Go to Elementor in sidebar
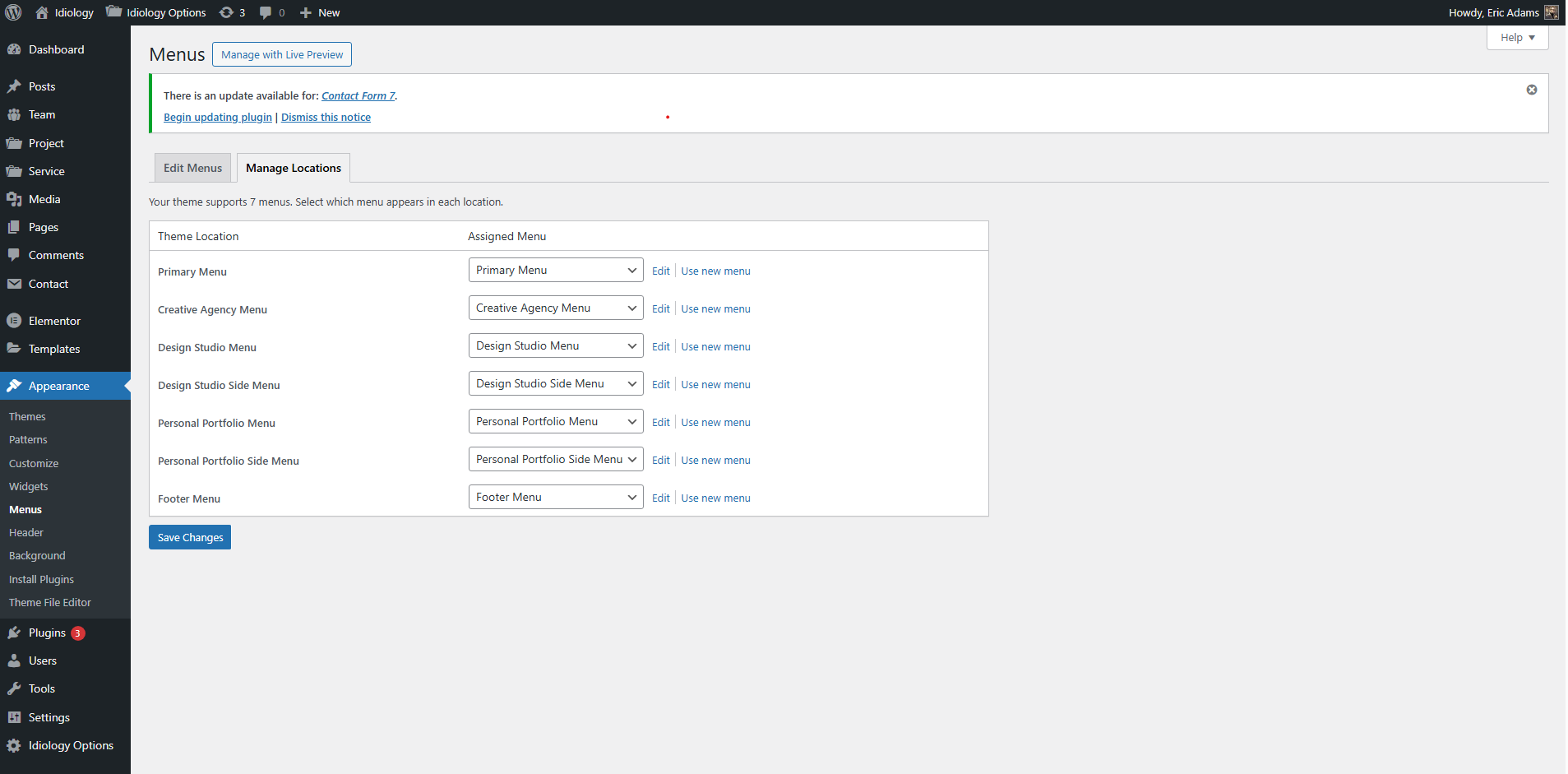This screenshot has width=1568, height=774. point(54,321)
